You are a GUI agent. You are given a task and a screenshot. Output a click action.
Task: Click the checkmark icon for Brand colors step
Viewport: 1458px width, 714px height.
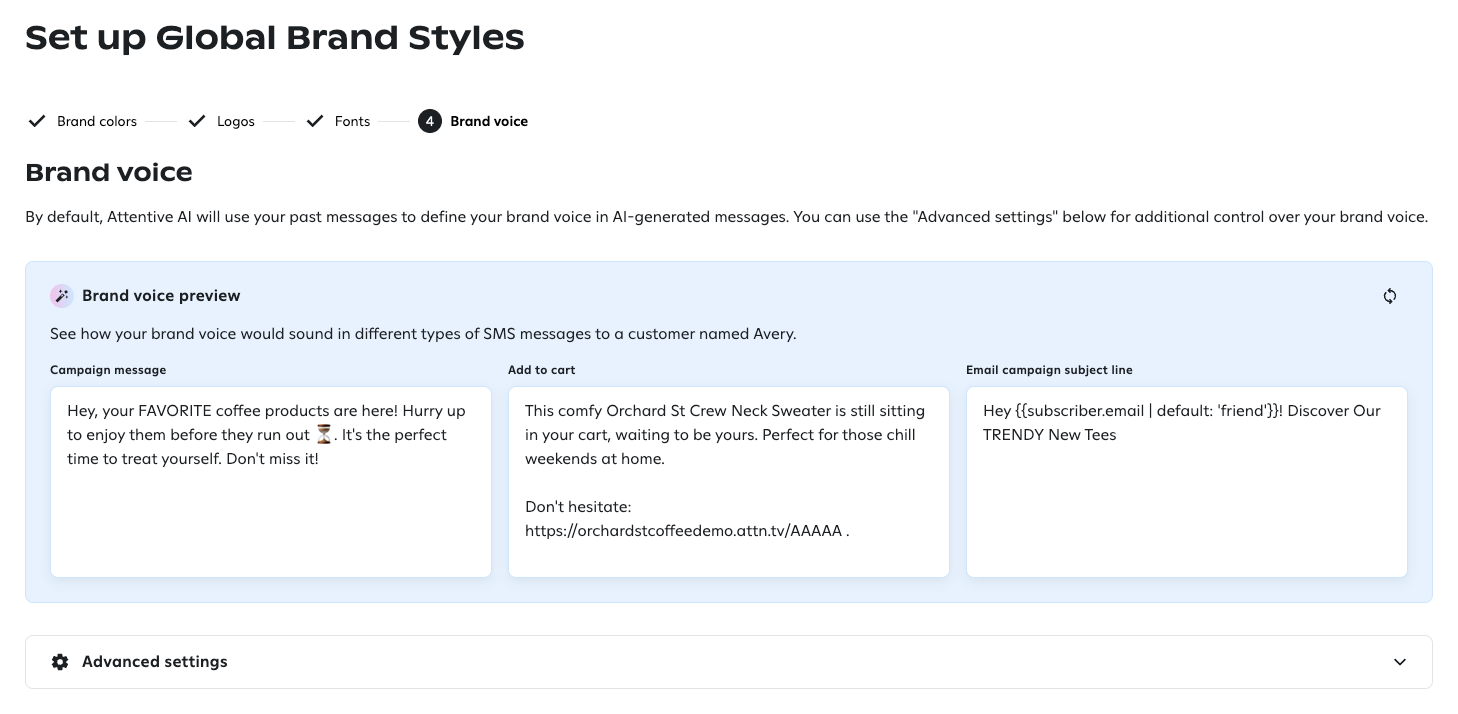[36, 121]
